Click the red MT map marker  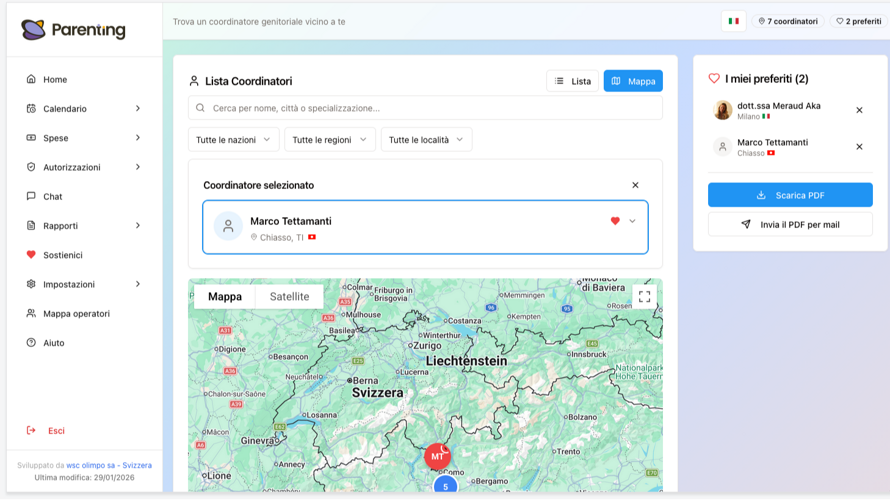tap(436, 456)
